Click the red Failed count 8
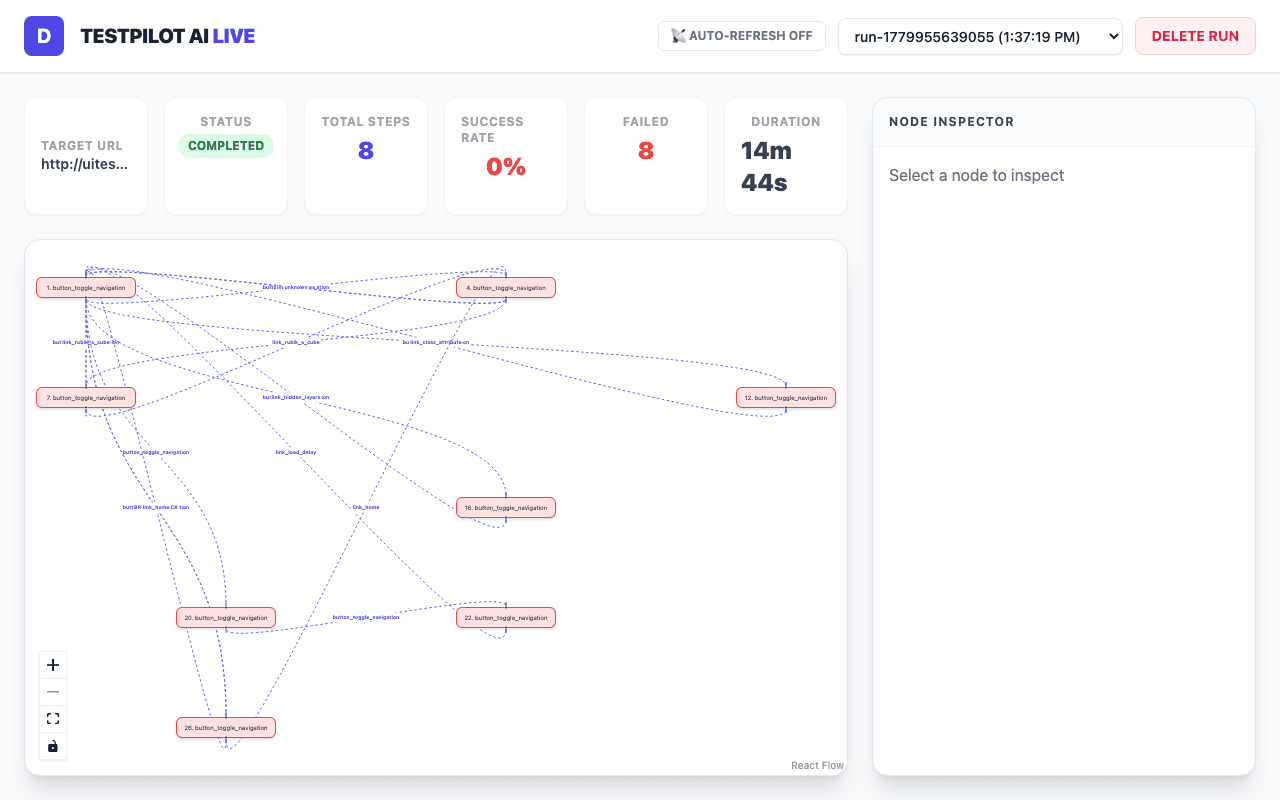1280x800 pixels. coord(646,151)
